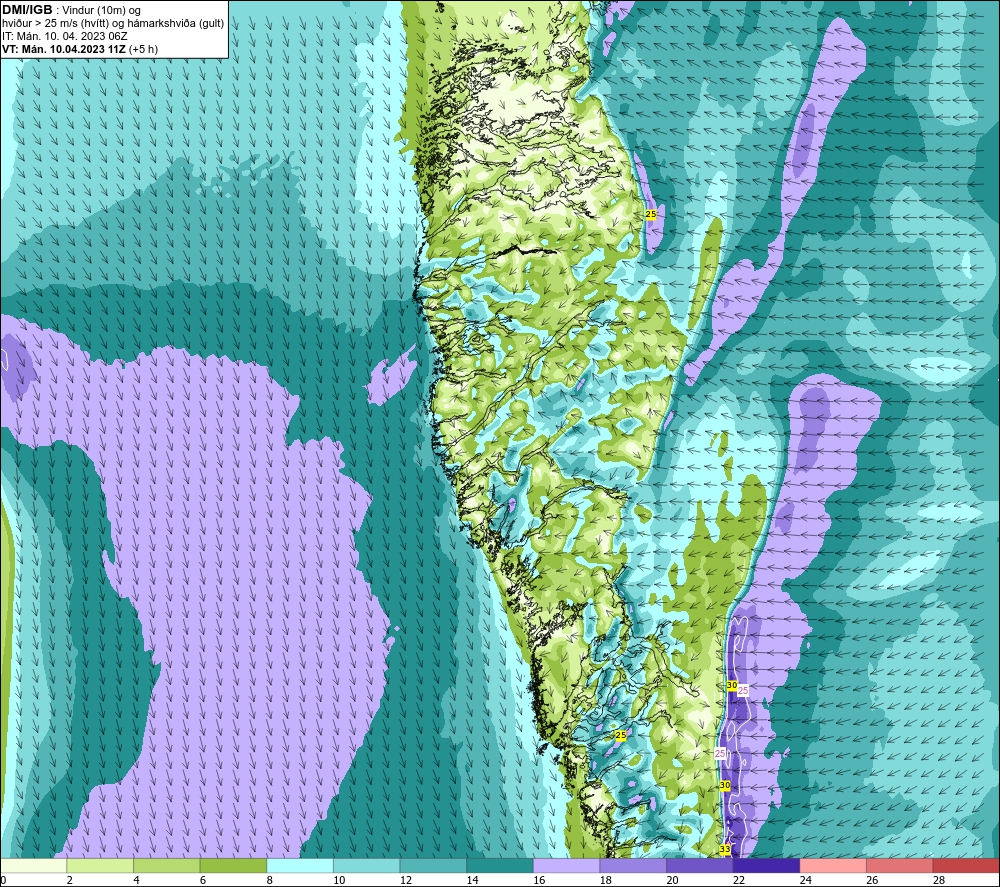
Task: Pick the 20–22 m/s violet scale swatch
Action: [x=700, y=865]
